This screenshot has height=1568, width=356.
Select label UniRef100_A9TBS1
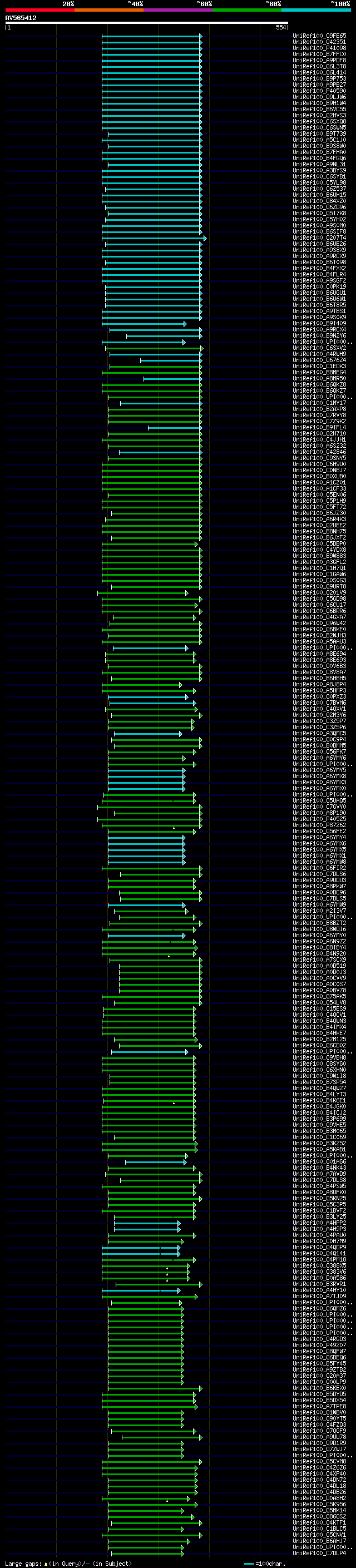[x=319, y=311]
